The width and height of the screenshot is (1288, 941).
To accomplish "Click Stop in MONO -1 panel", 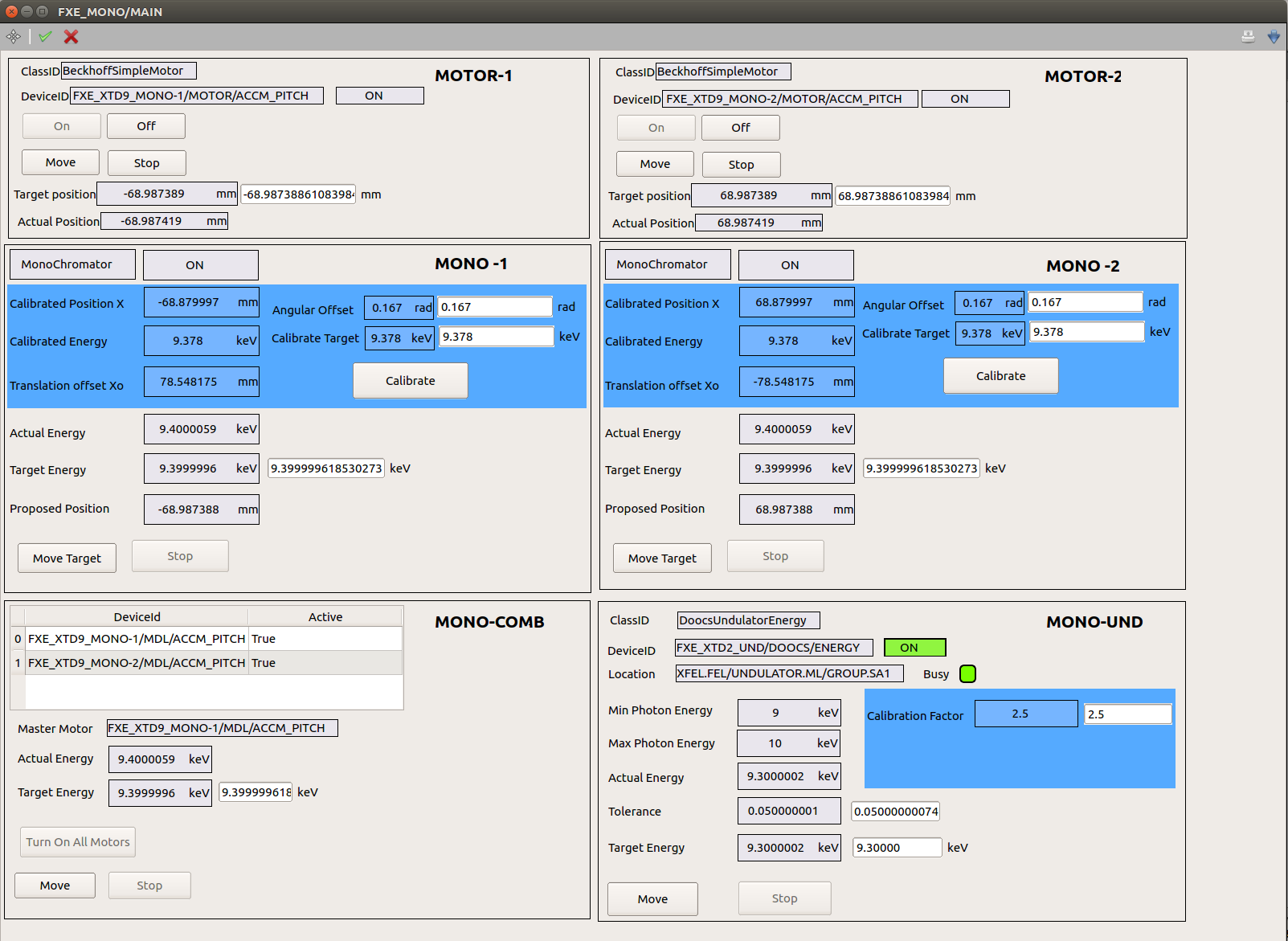I will (180, 556).
